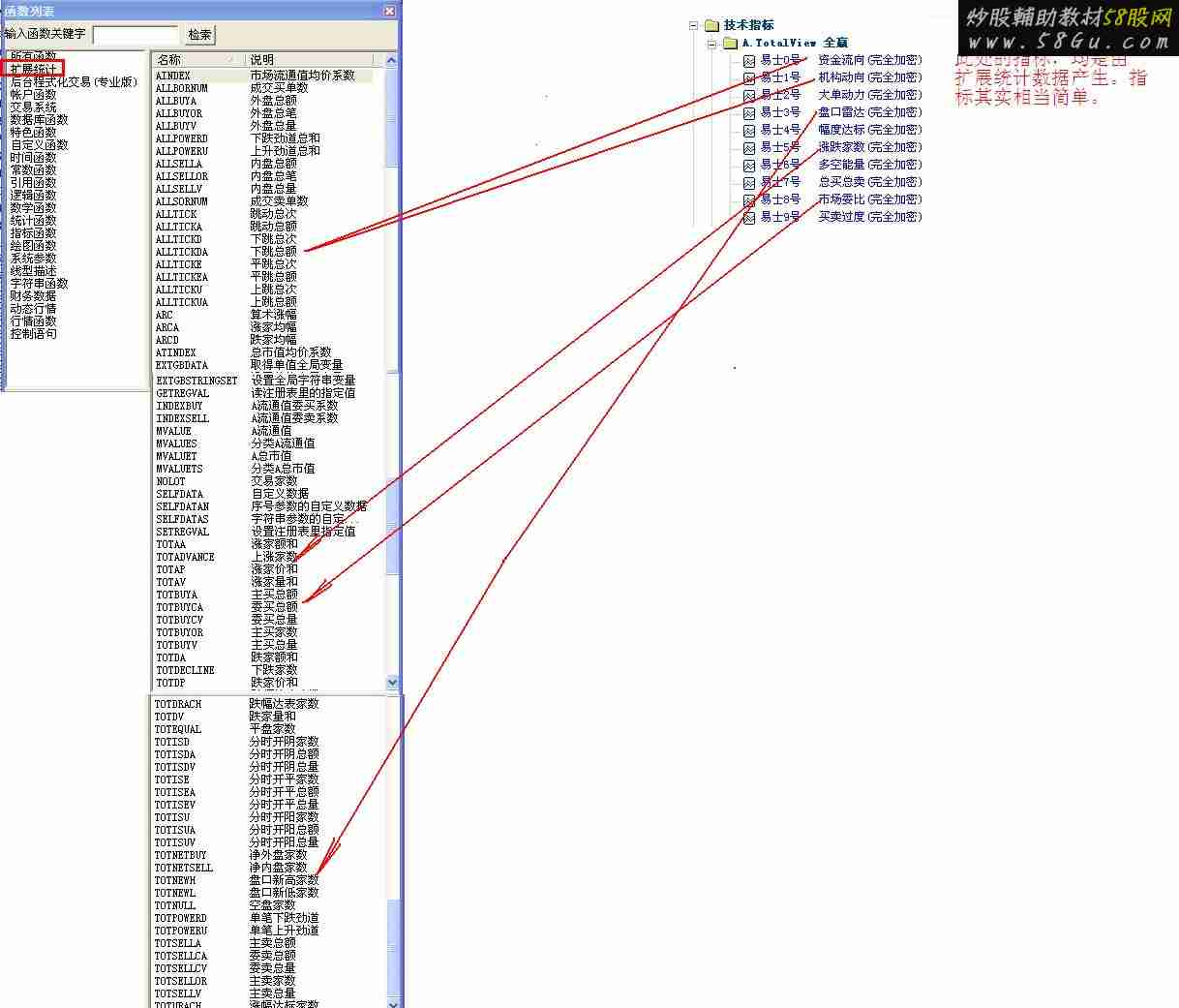
Task: Select the 行情函数 category
Action: click(x=33, y=321)
